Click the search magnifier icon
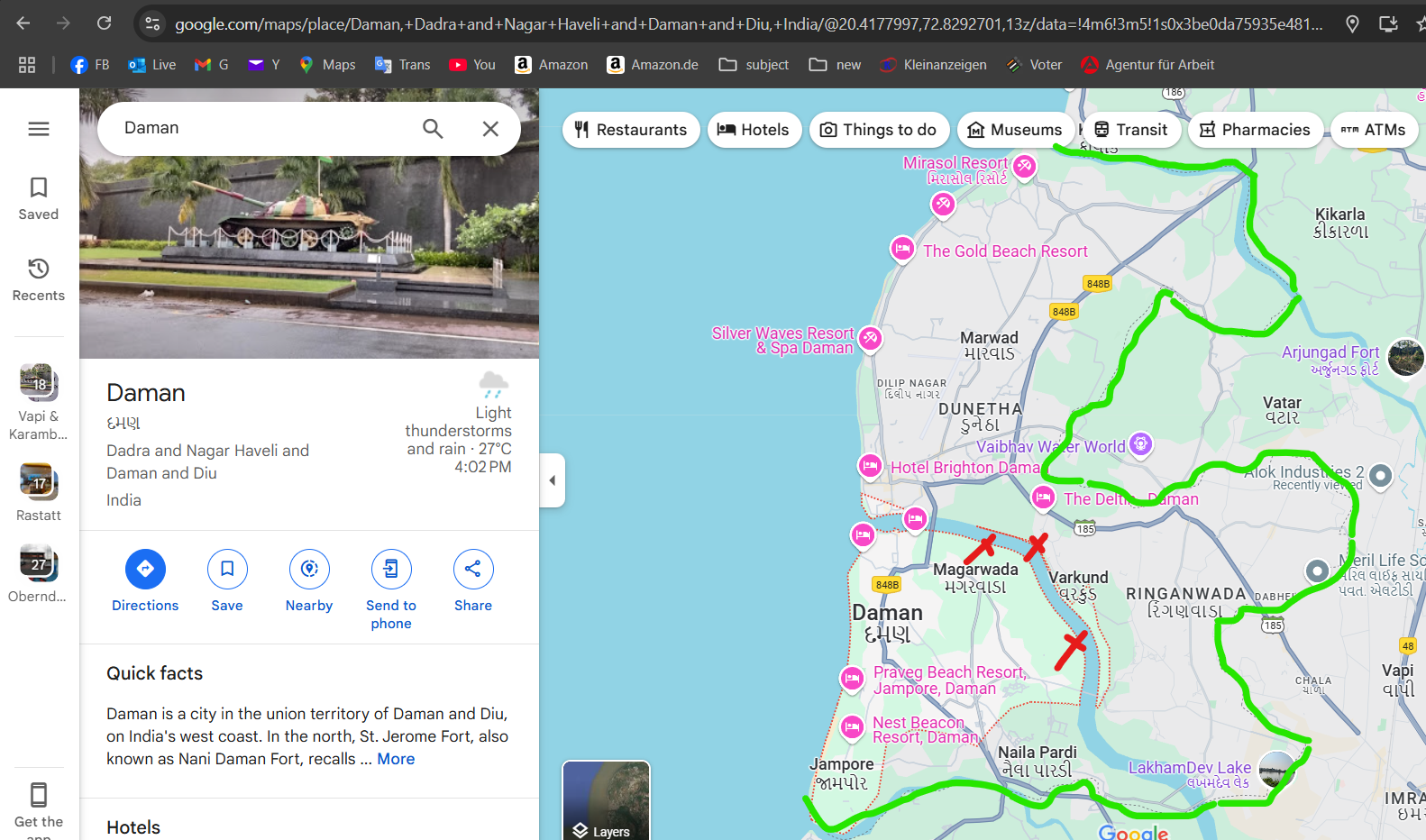The width and height of the screenshot is (1426, 840). 433,129
